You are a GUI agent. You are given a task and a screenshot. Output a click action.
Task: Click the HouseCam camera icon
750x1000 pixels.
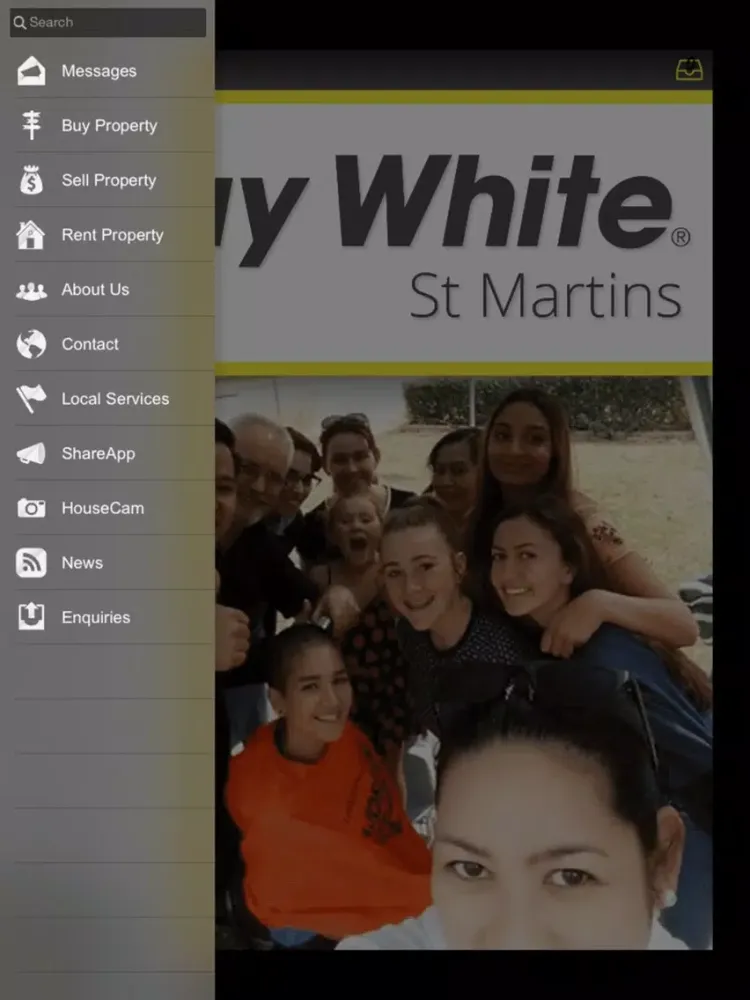tap(31, 508)
